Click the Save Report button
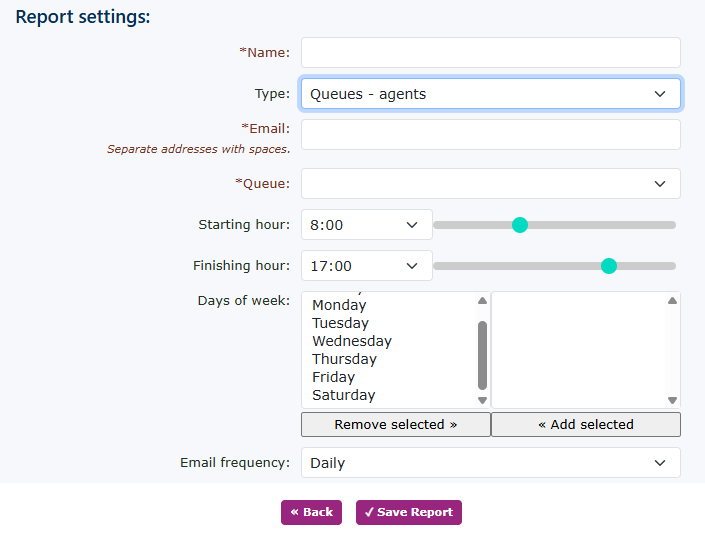This screenshot has width=705, height=535. (x=408, y=512)
